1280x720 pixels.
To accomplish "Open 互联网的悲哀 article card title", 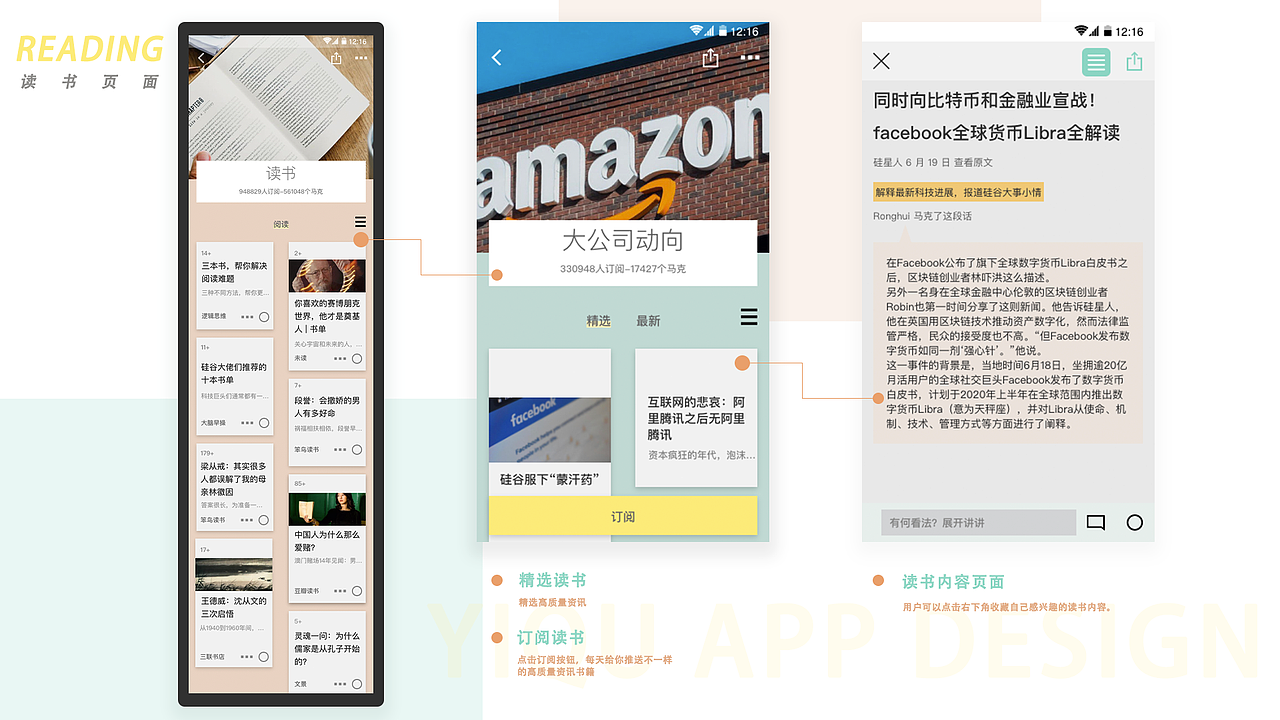I will point(696,418).
